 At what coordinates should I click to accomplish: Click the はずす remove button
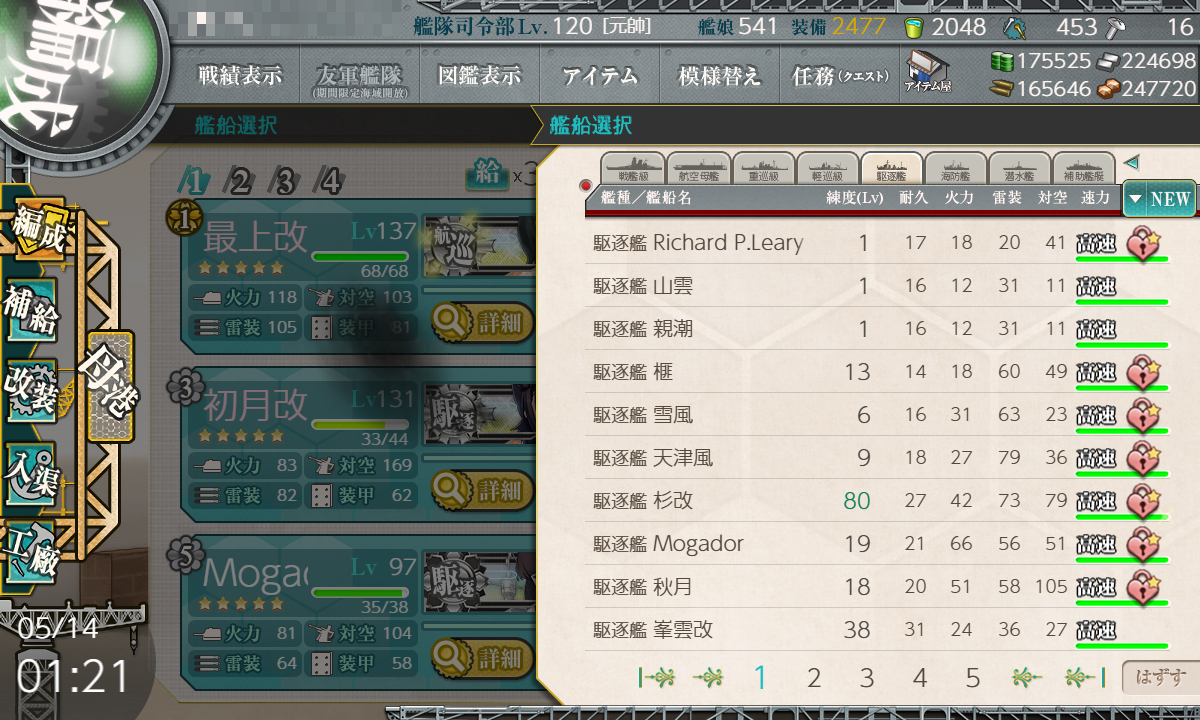(x=1159, y=678)
